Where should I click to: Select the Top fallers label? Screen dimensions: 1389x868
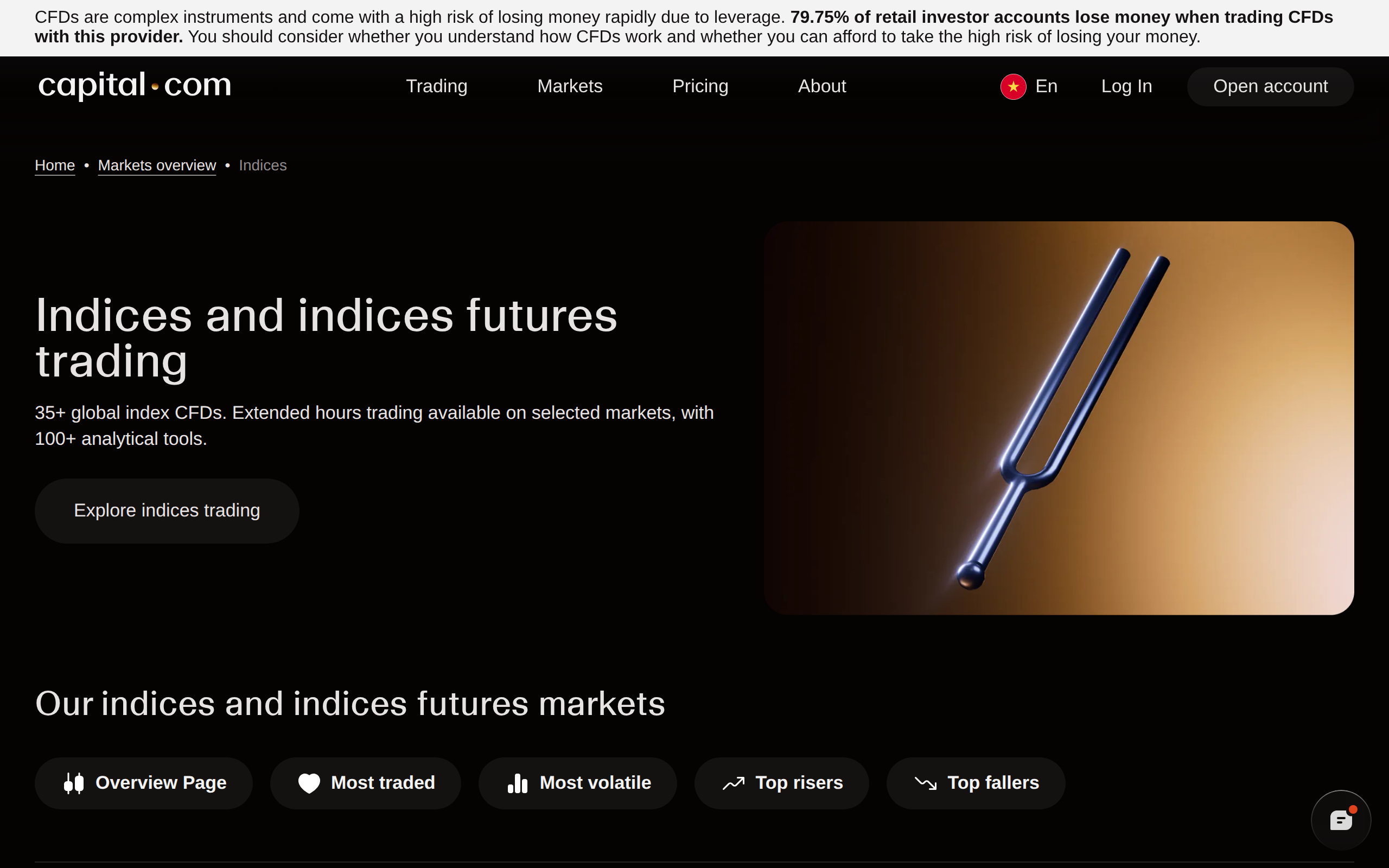(993, 783)
